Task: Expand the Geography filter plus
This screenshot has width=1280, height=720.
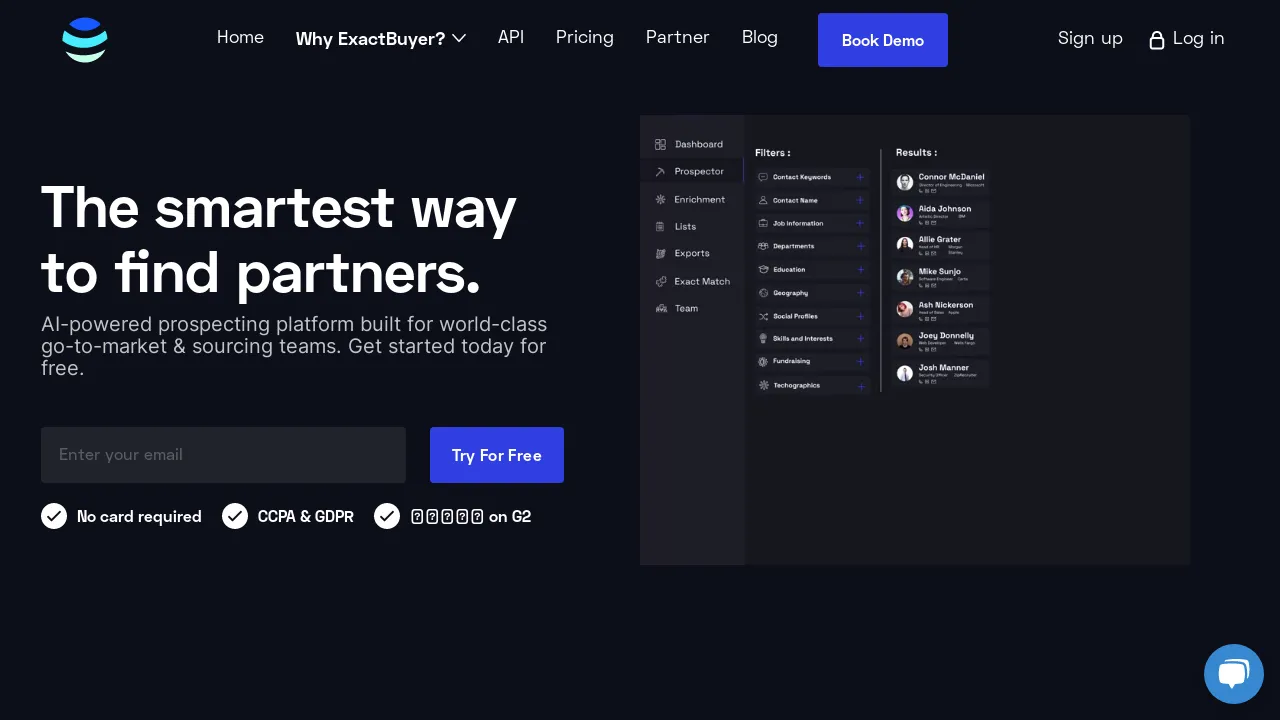Action: click(860, 293)
